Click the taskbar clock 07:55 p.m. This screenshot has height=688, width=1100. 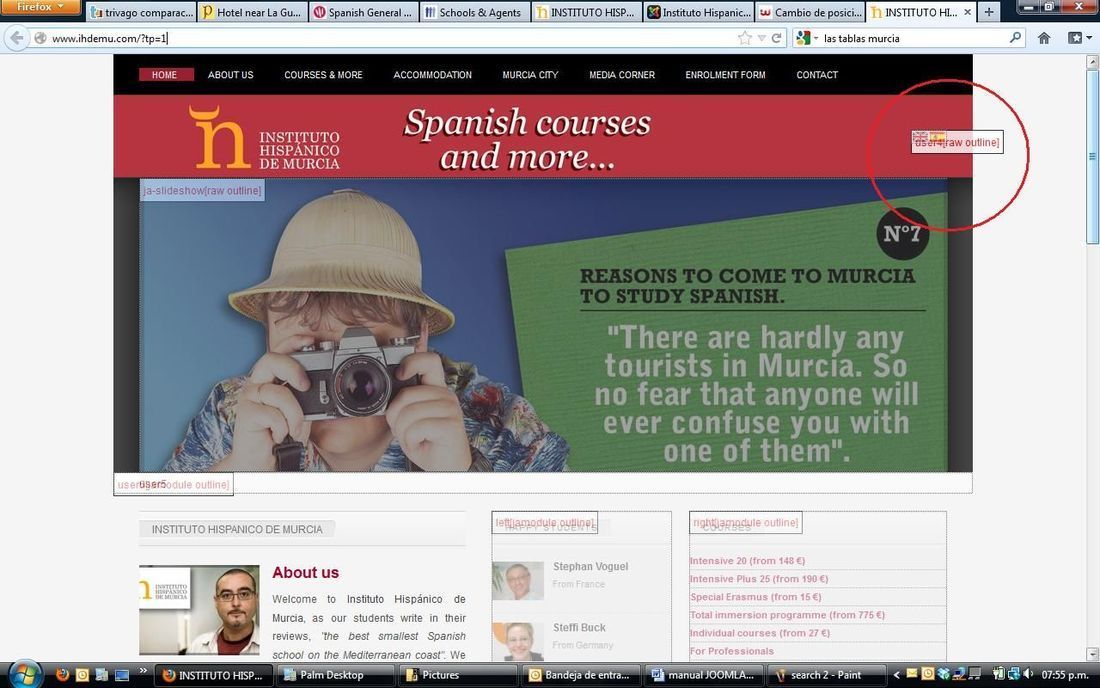(x=1065, y=675)
